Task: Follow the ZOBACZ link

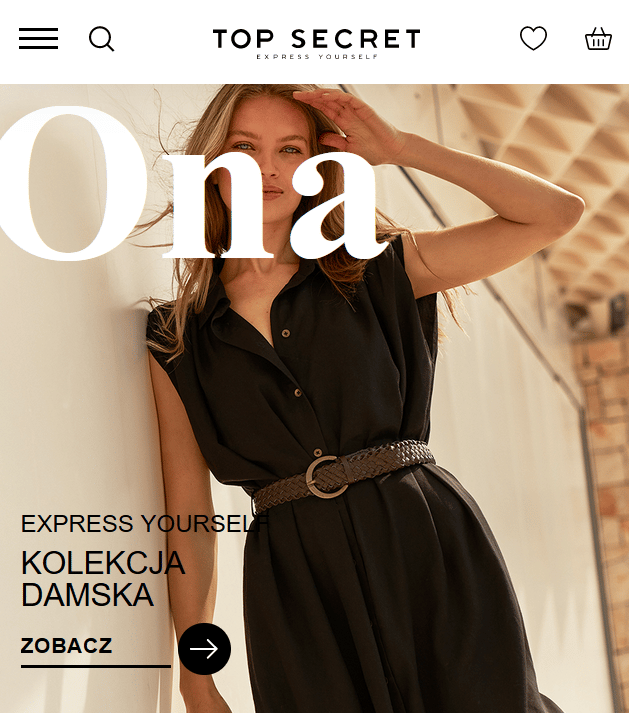Action: (66, 646)
